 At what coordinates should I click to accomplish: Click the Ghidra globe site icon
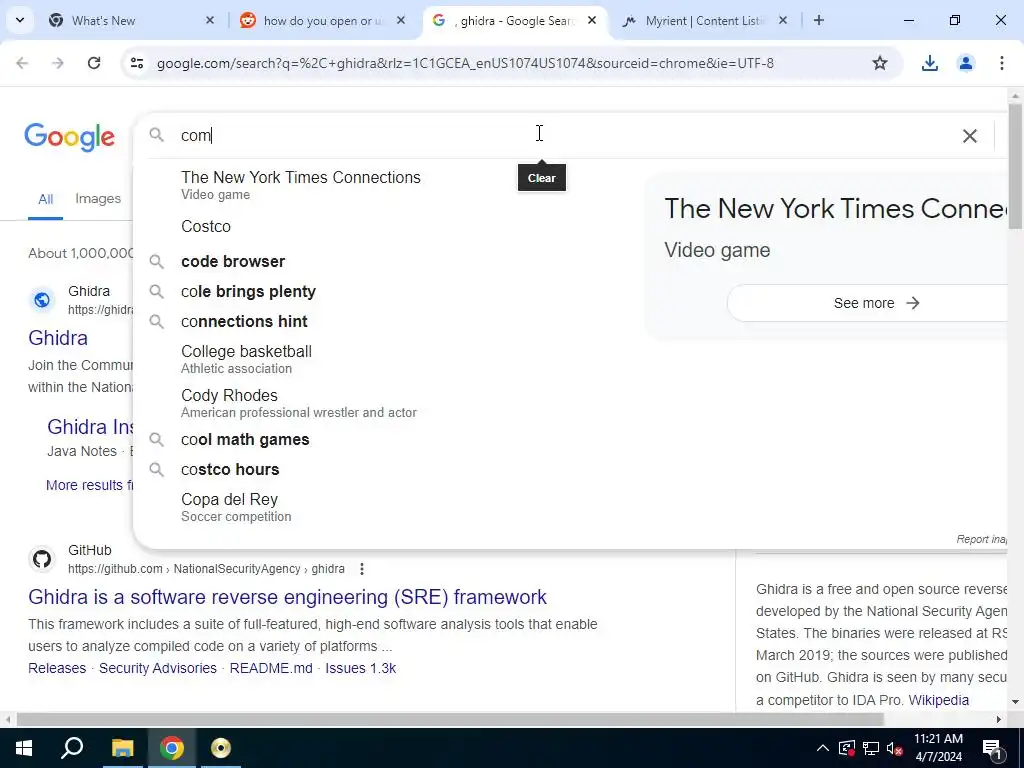coord(42,300)
